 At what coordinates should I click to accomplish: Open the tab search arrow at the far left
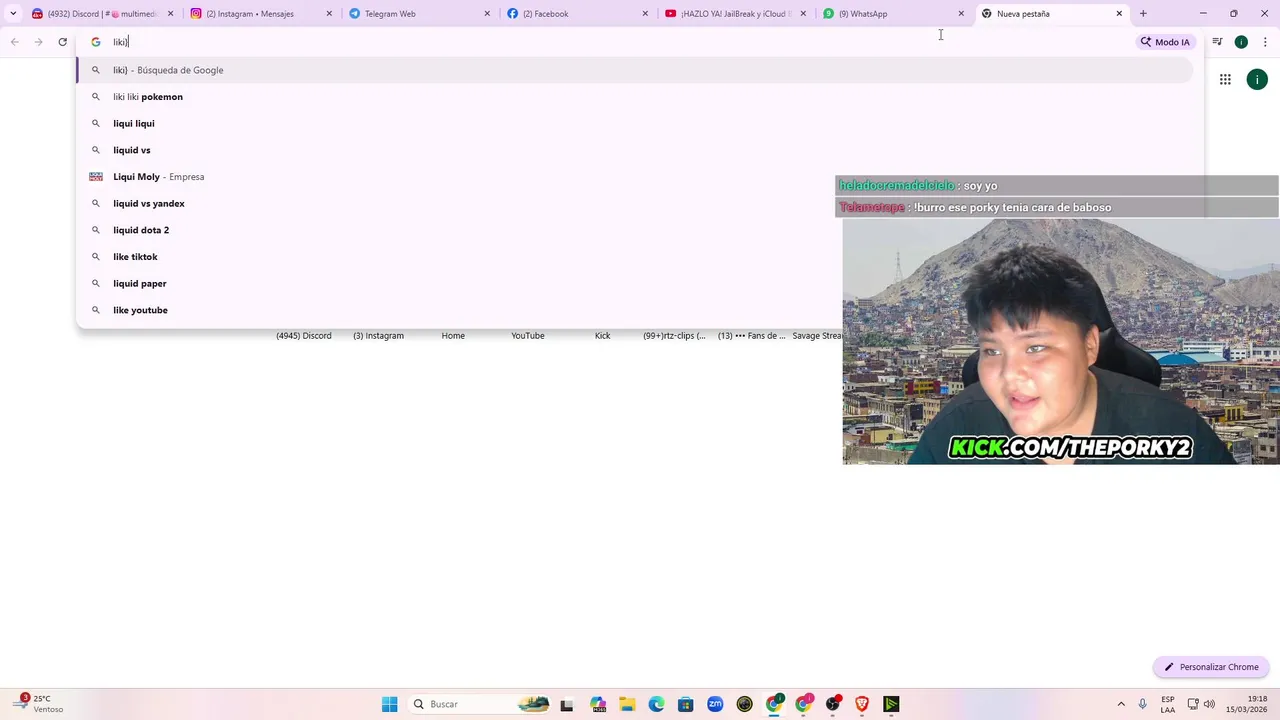tap(13, 14)
